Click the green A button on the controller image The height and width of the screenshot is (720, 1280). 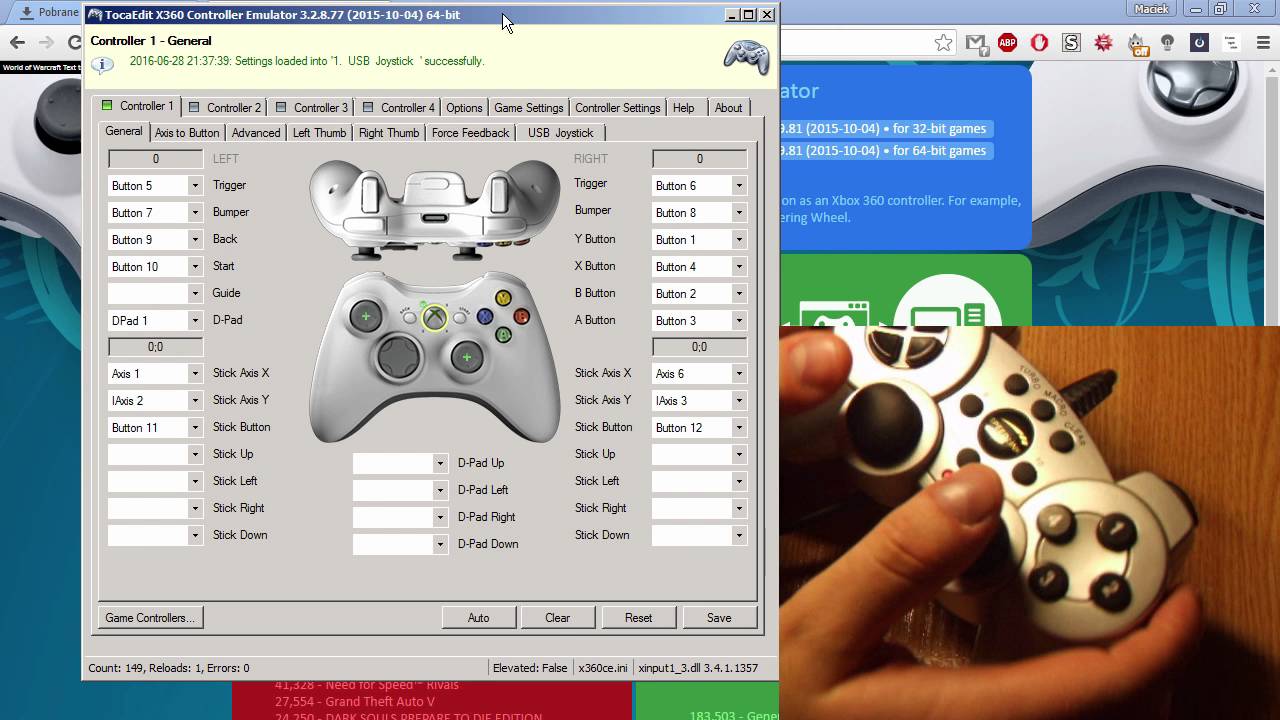point(503,335)
